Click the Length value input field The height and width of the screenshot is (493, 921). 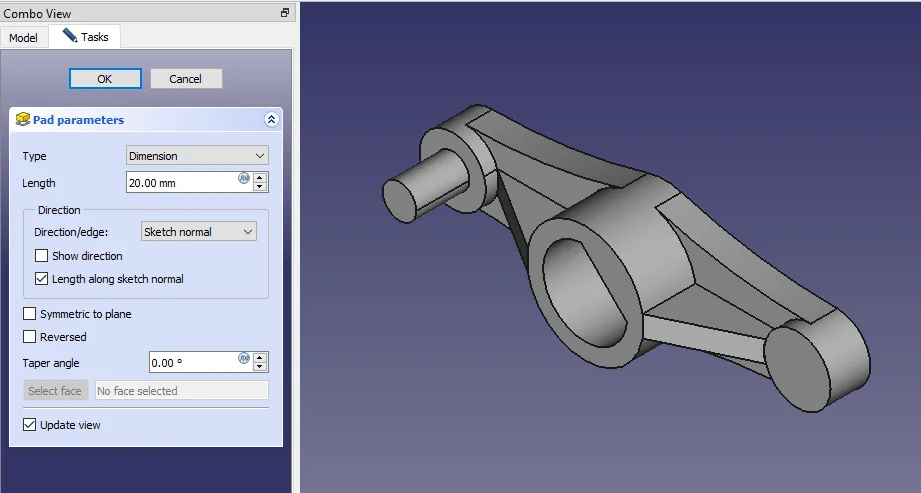click(180, 183)
